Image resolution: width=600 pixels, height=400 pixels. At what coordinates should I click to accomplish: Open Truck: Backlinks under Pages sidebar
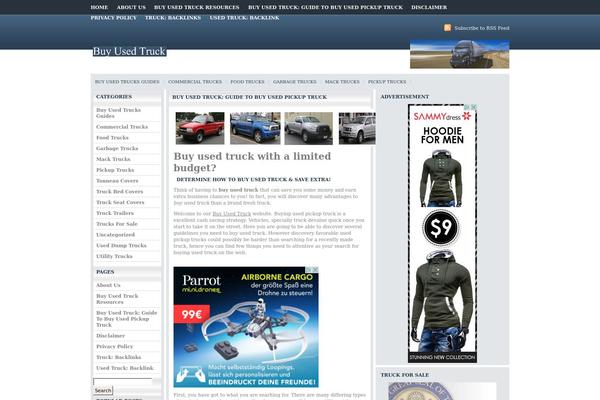(x=119, y=357)
